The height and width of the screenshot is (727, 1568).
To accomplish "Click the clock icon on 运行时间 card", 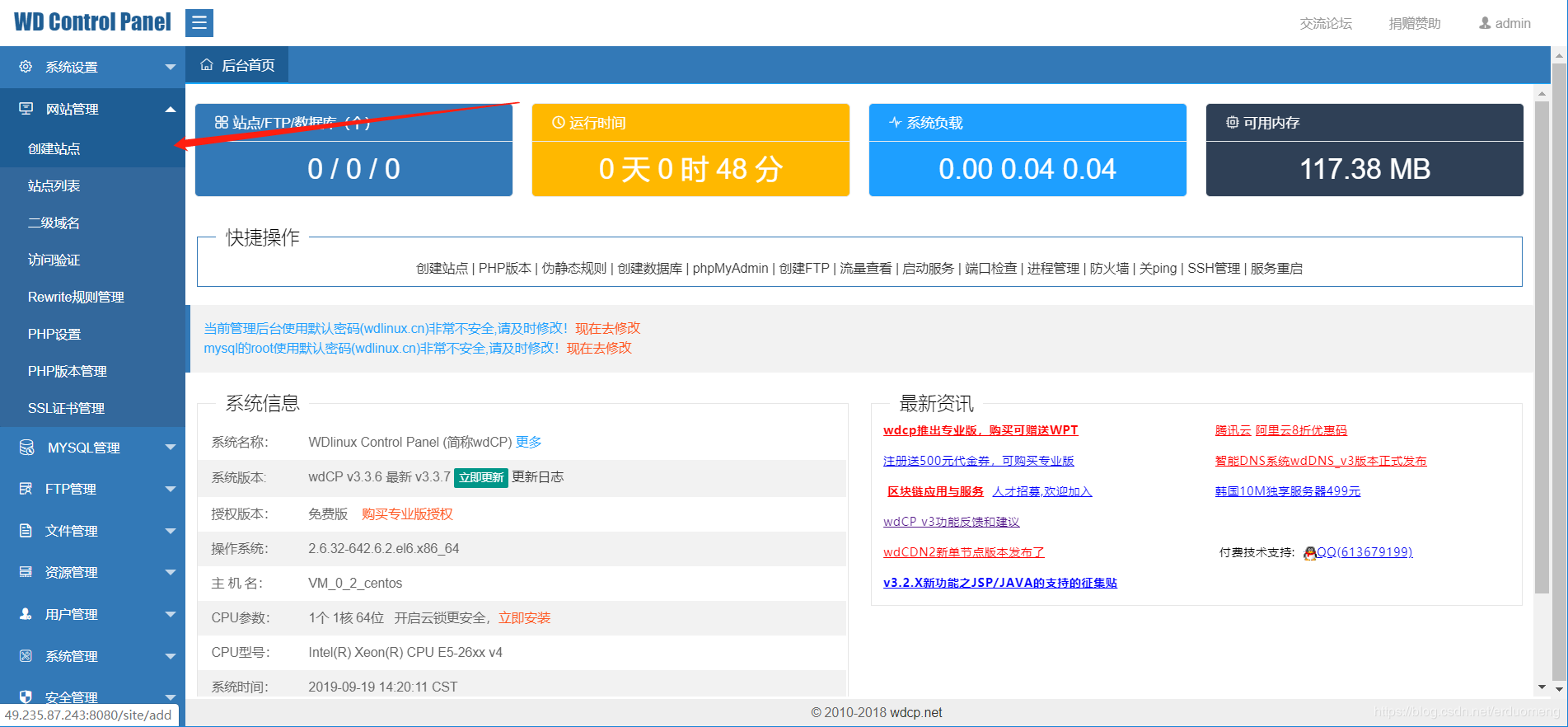I will pyautogui.click(x=558, y=123).
